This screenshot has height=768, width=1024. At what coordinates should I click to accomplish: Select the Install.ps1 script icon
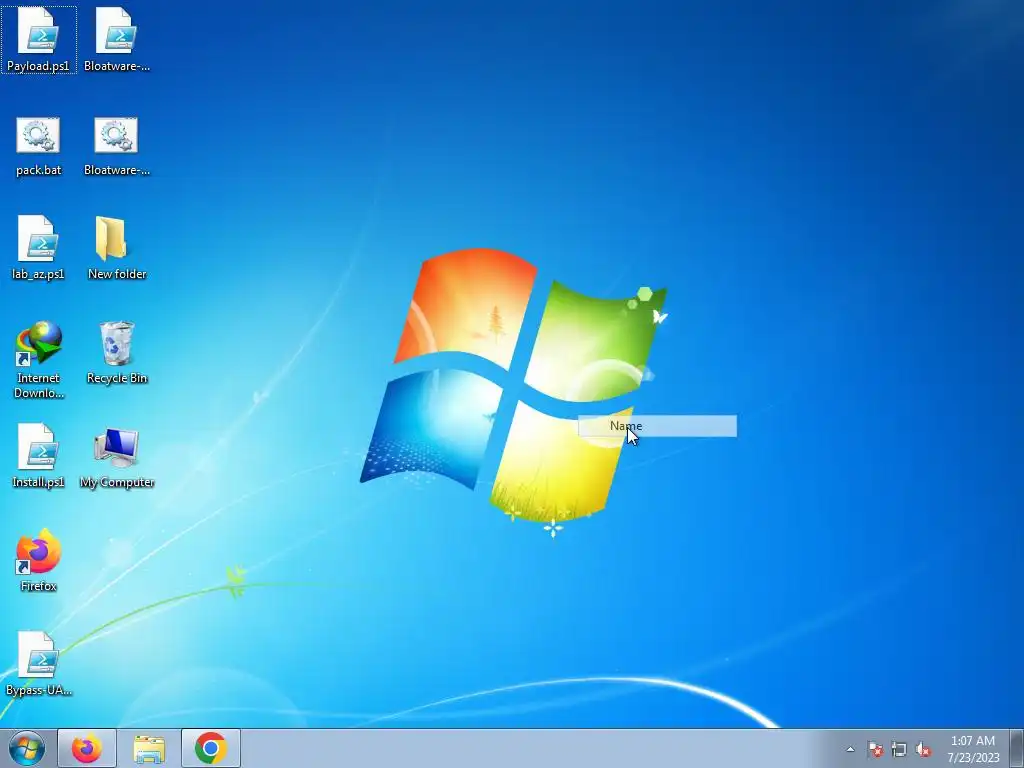[39, 456]
